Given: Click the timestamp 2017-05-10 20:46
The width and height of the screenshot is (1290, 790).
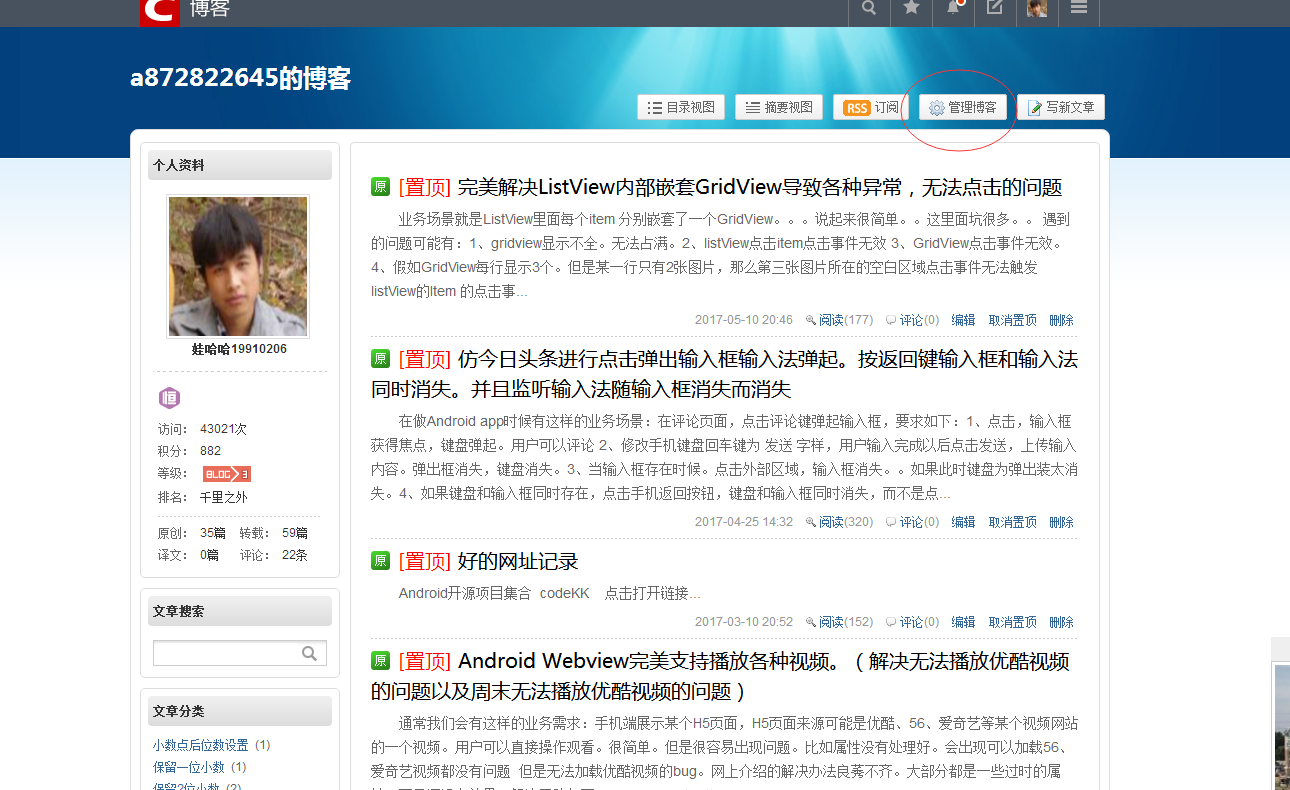Looking at the screenshot, I should click(744, 320).
